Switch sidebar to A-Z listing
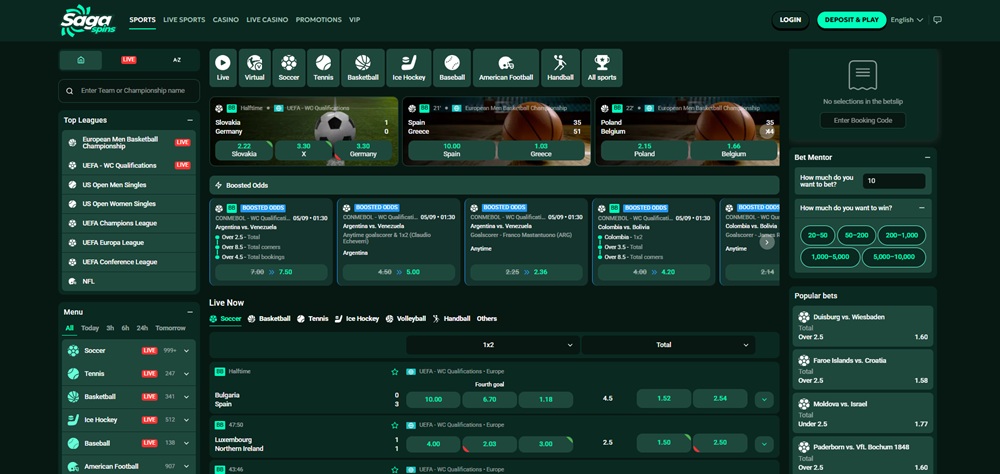 point(177,60)
